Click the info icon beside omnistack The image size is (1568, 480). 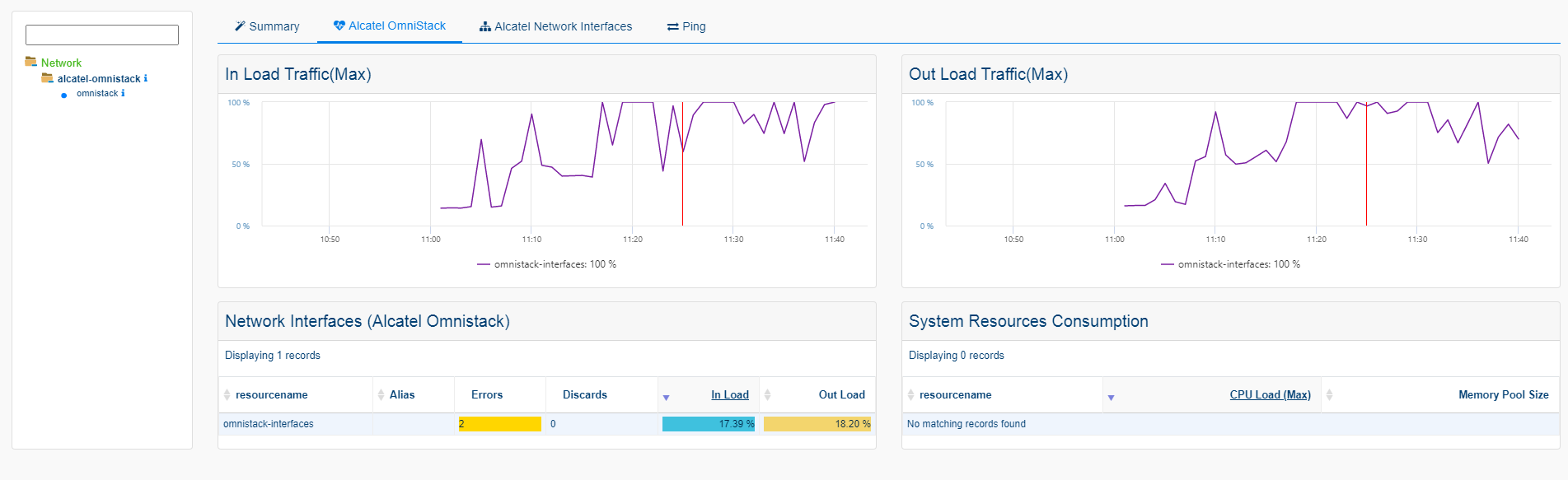point(123,94)
